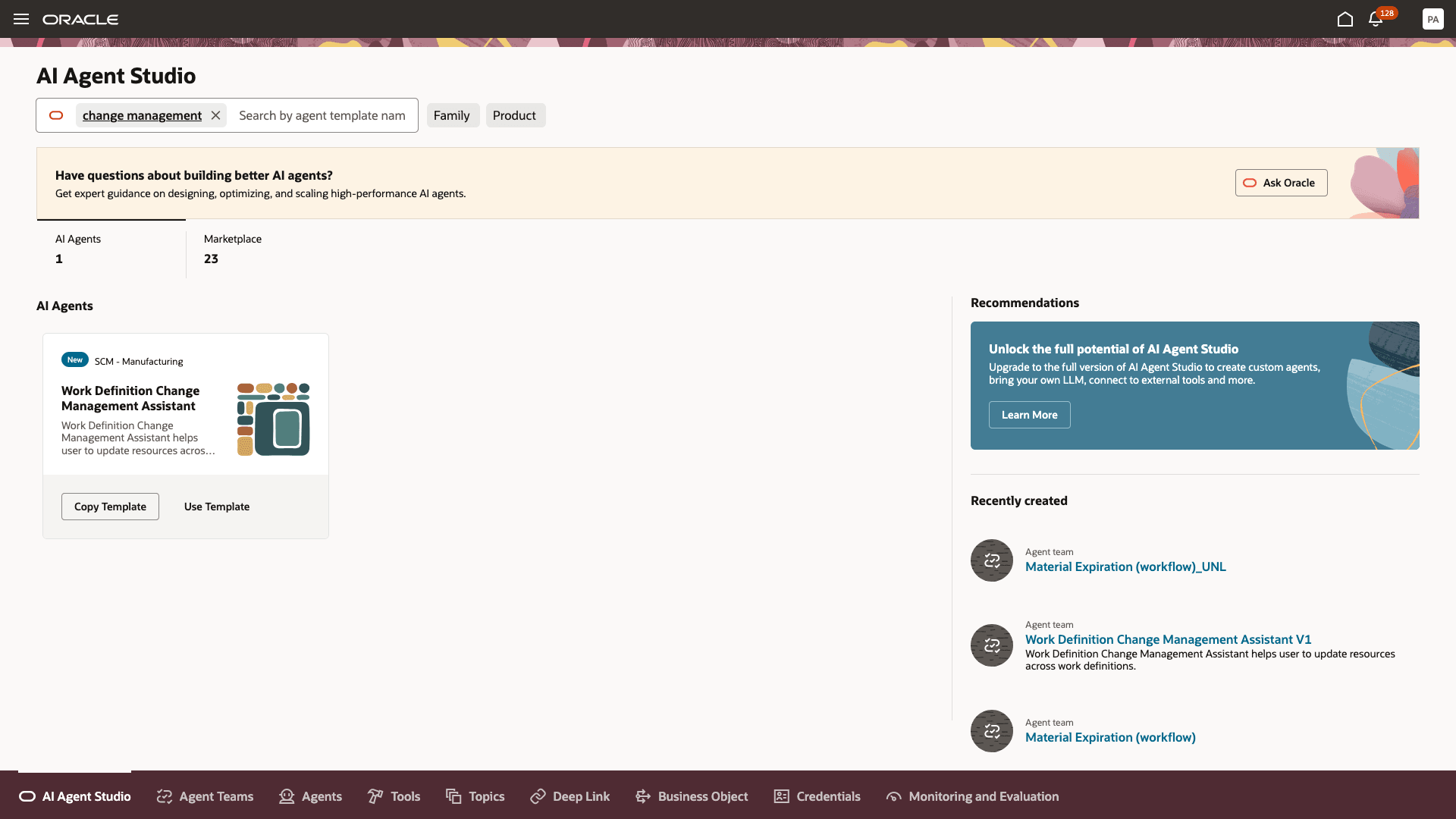Click the Work Definition agent card thumbnail
The width and height of the screenshot is (1456, 819).
point(273,419)
